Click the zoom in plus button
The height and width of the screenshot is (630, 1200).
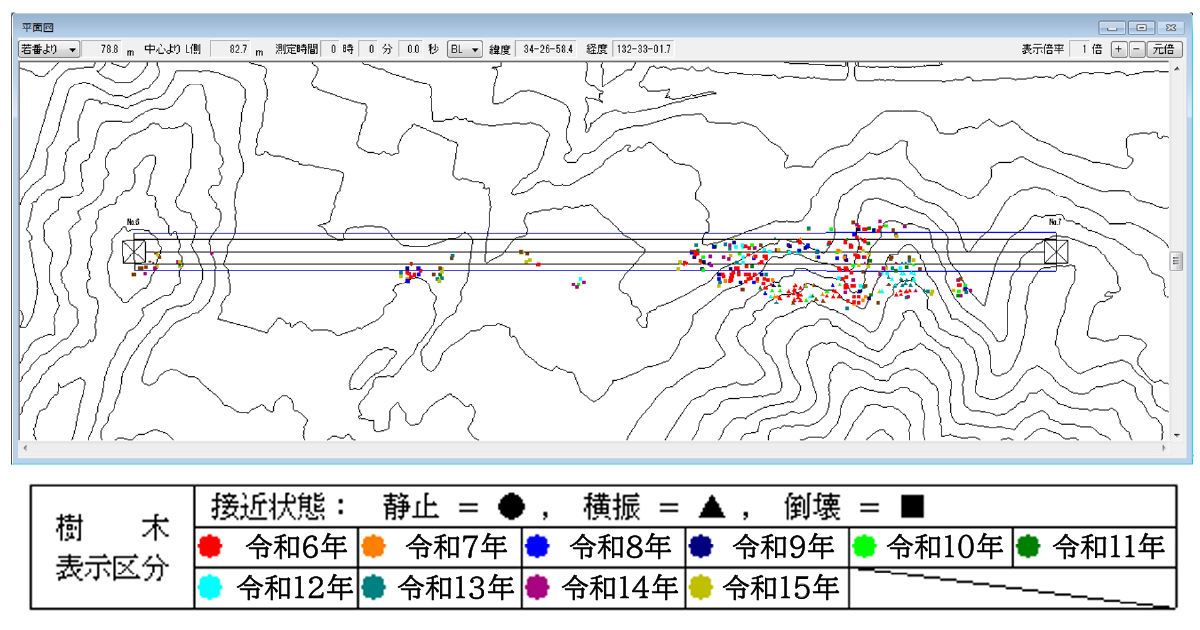click(1118, 49)
